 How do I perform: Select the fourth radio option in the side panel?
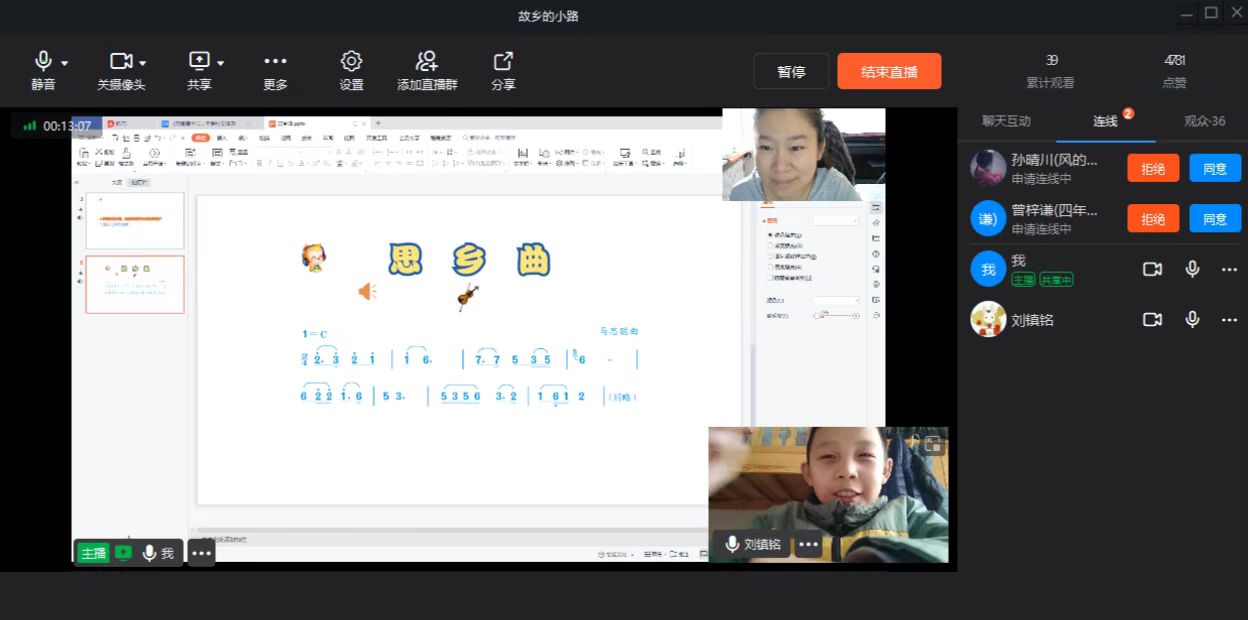coord(770,267)
